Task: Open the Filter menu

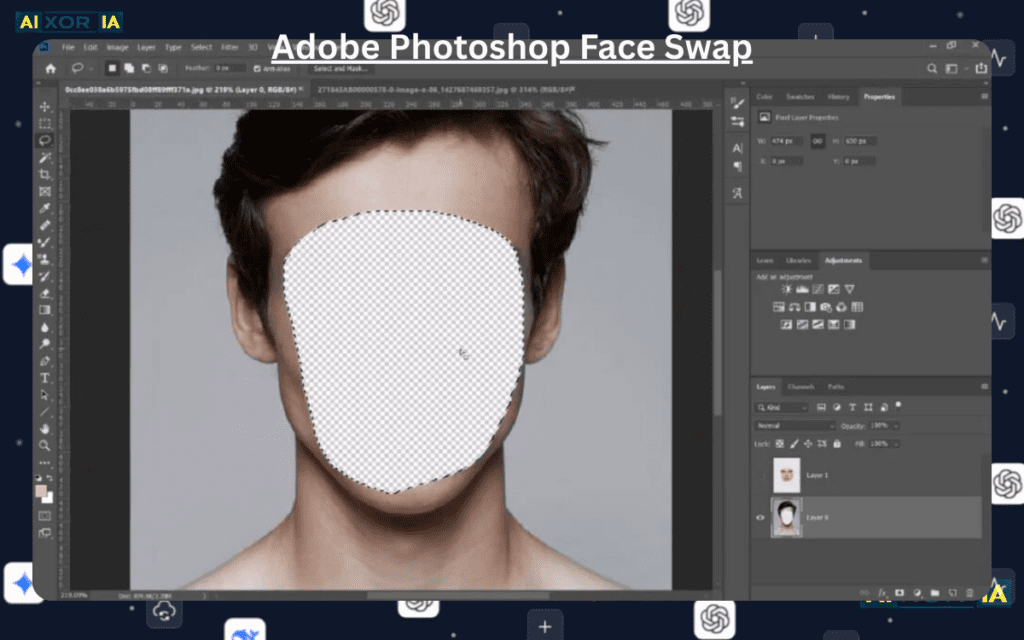Action: [x=230, y=46]
